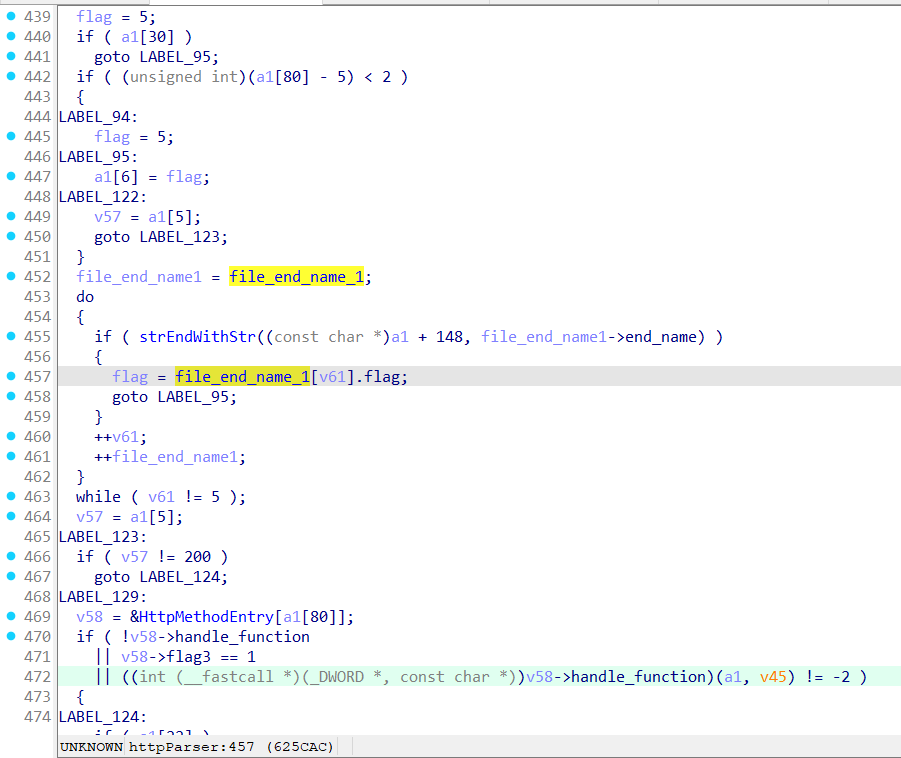Select LABEL_122 label definition
The height and width of the screenshot is (758, 901).
click(x=103, y=197)
